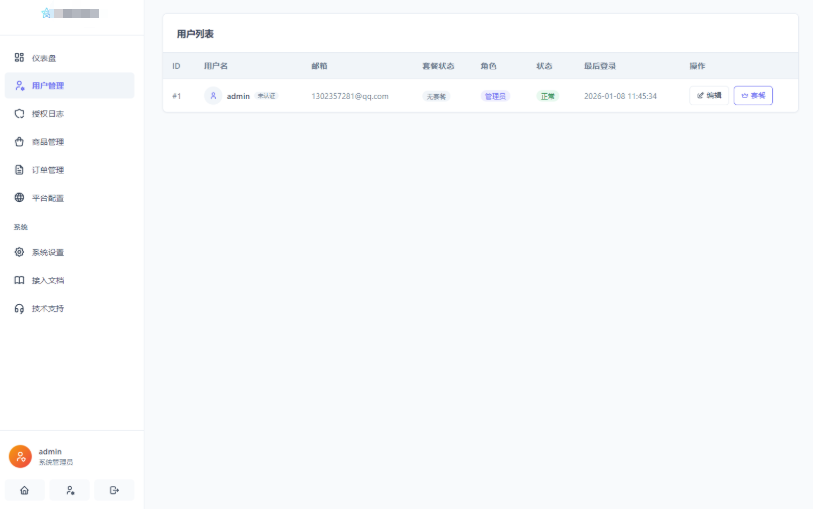Click the 角色 column header
813x517 pixels.
coord(488,66)
